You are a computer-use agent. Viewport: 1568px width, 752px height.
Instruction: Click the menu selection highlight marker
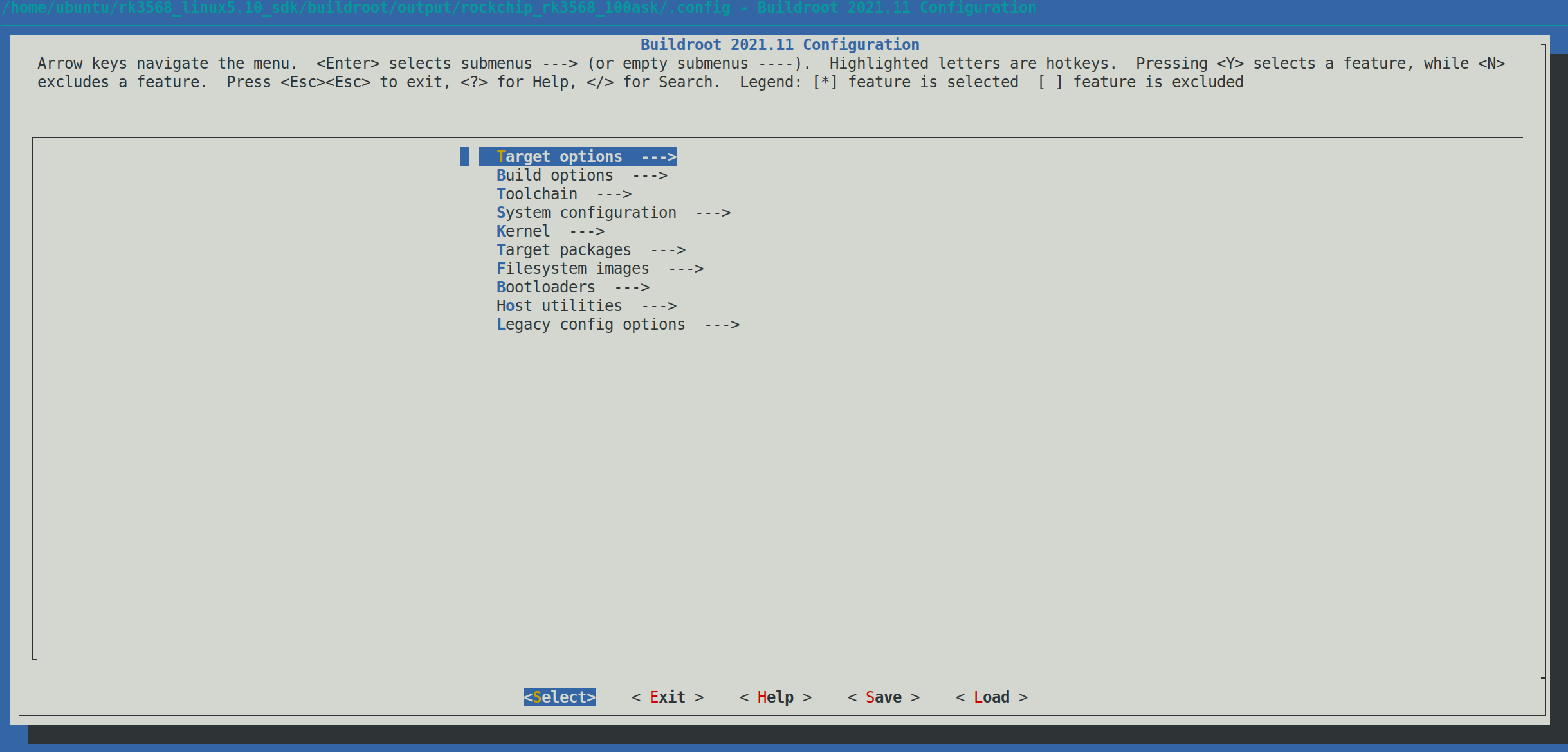click(x=464, y=156)
